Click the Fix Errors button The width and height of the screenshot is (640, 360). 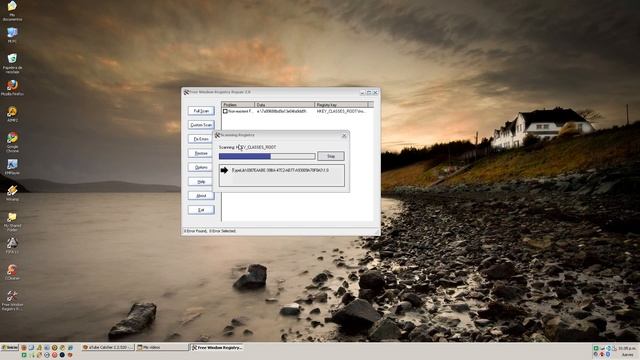click(200, 139)
